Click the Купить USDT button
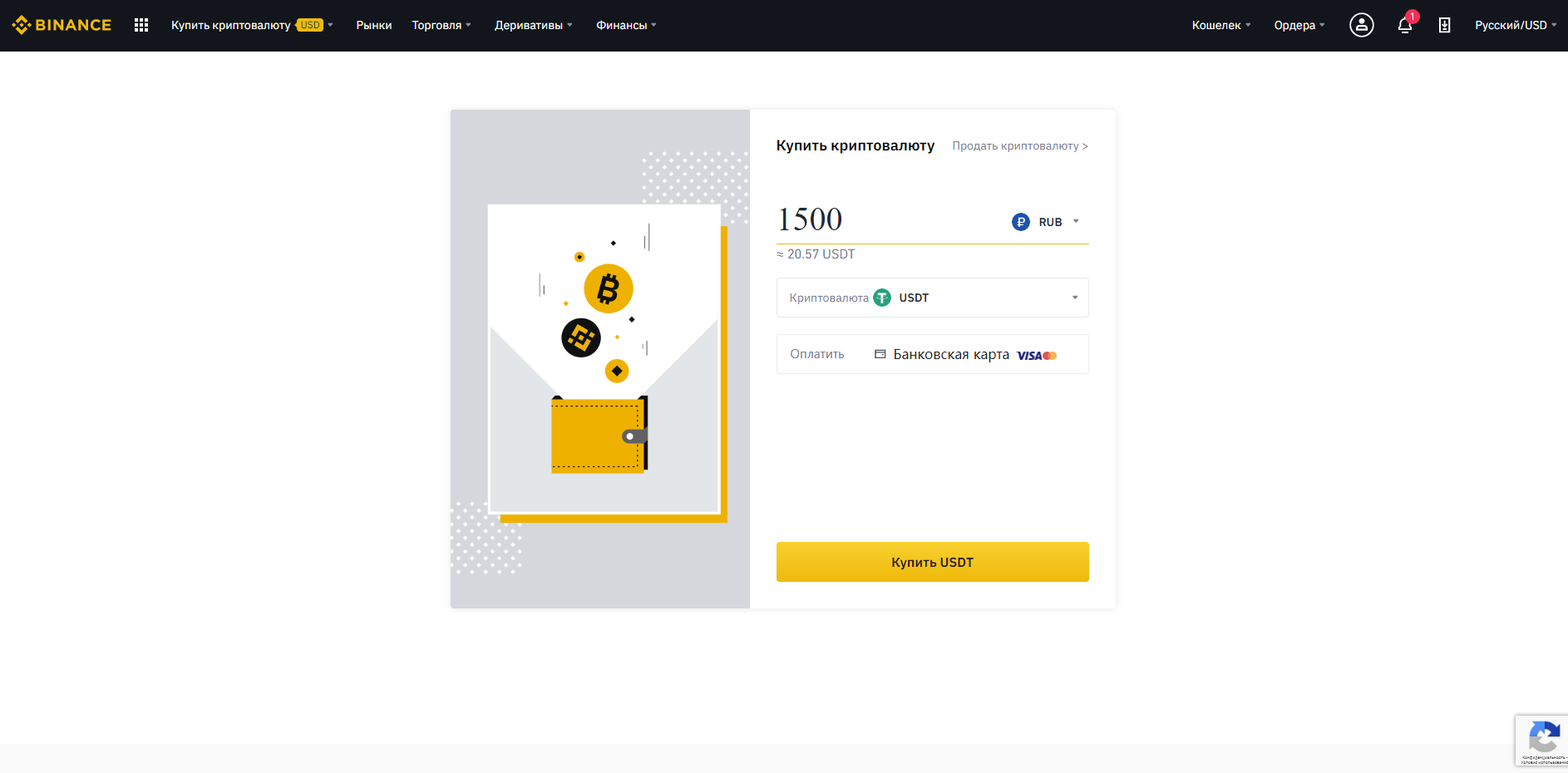This screenshot has width=1568, height=773. click(932, 562)
